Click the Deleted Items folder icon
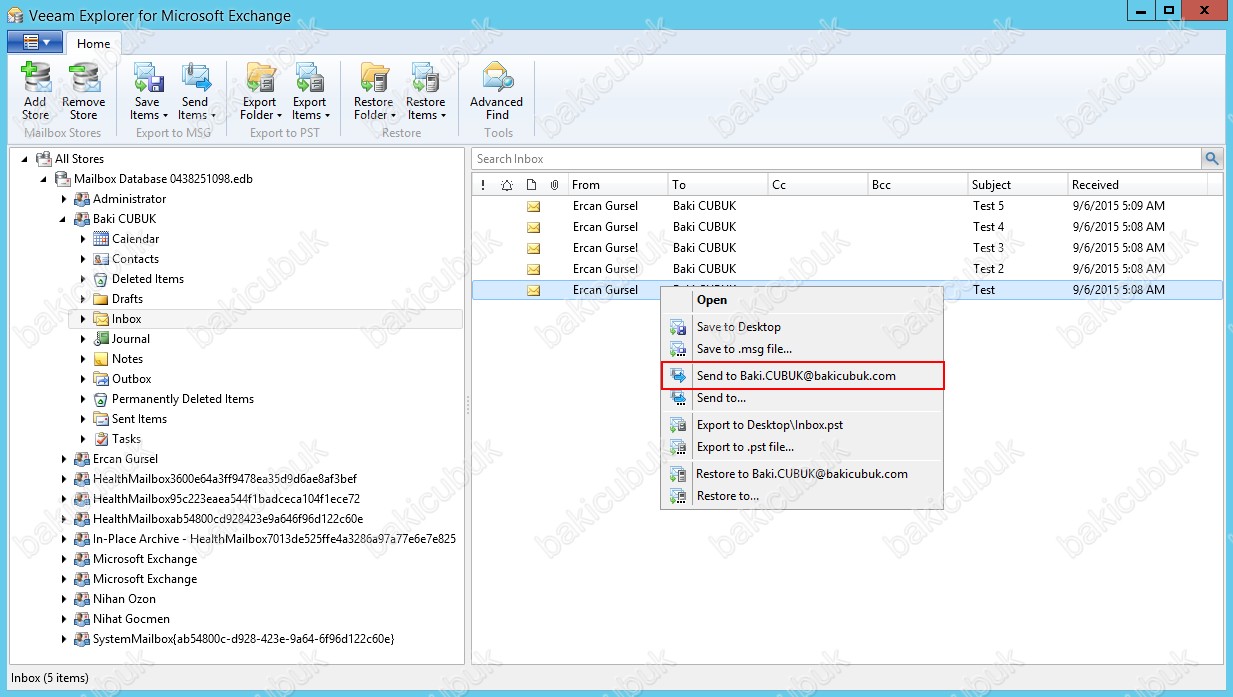Viewport: 1233px width, 697px height. [100, 279]
